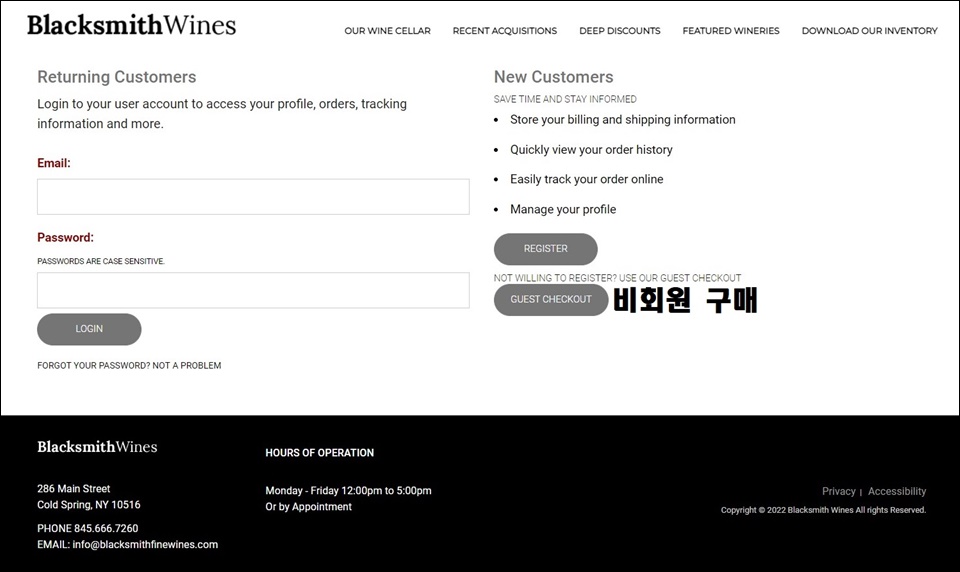960x572 pixels.
Task: Click the Register button
Action: pos(546,249)
